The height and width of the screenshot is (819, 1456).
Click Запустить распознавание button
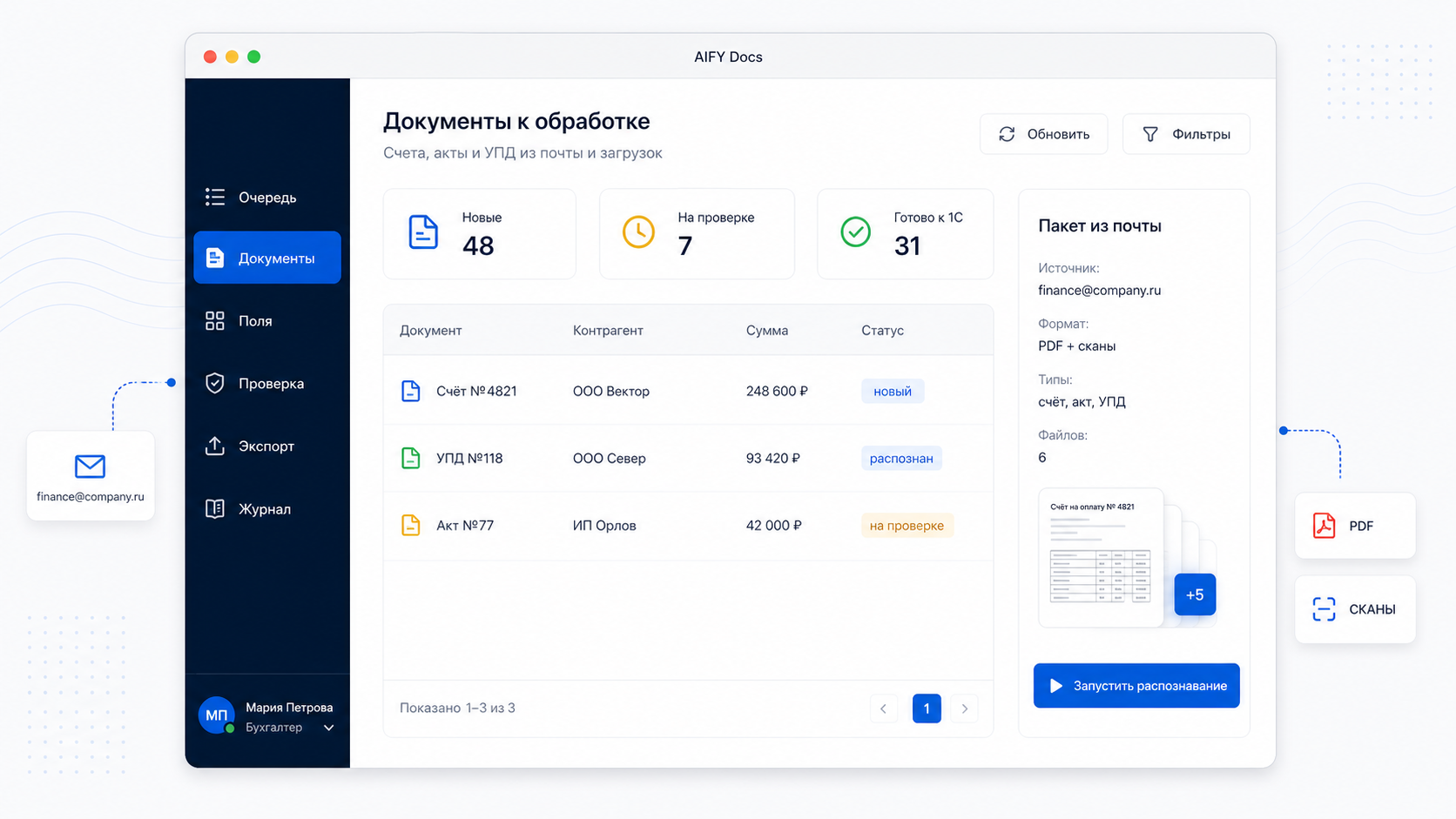(x=1136, y=686)
